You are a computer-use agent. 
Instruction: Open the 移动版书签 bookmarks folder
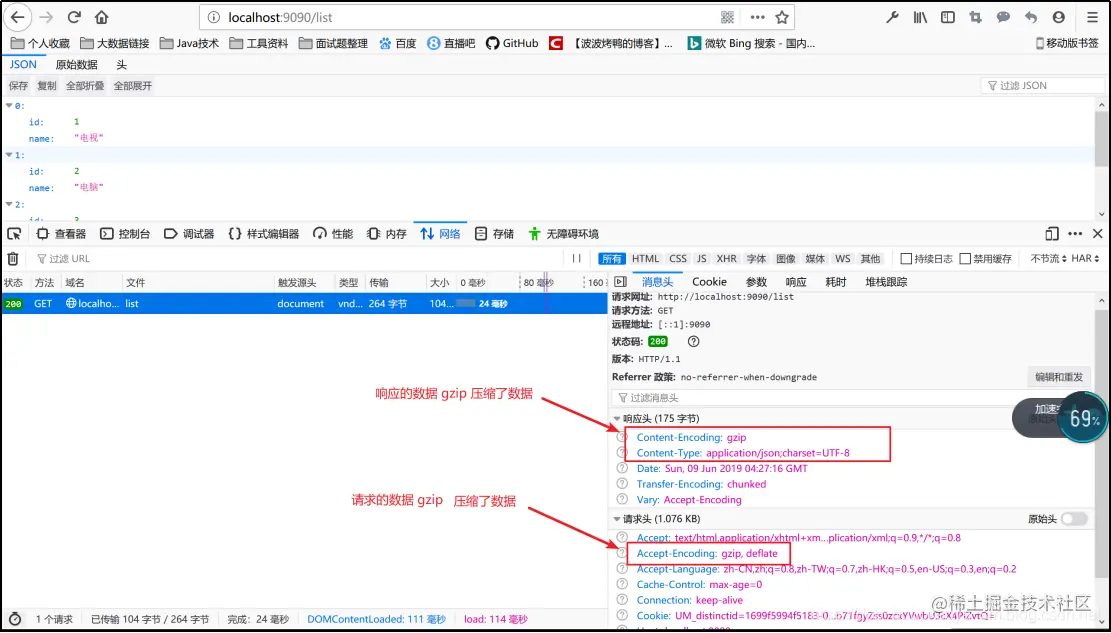click(1066, 43)
